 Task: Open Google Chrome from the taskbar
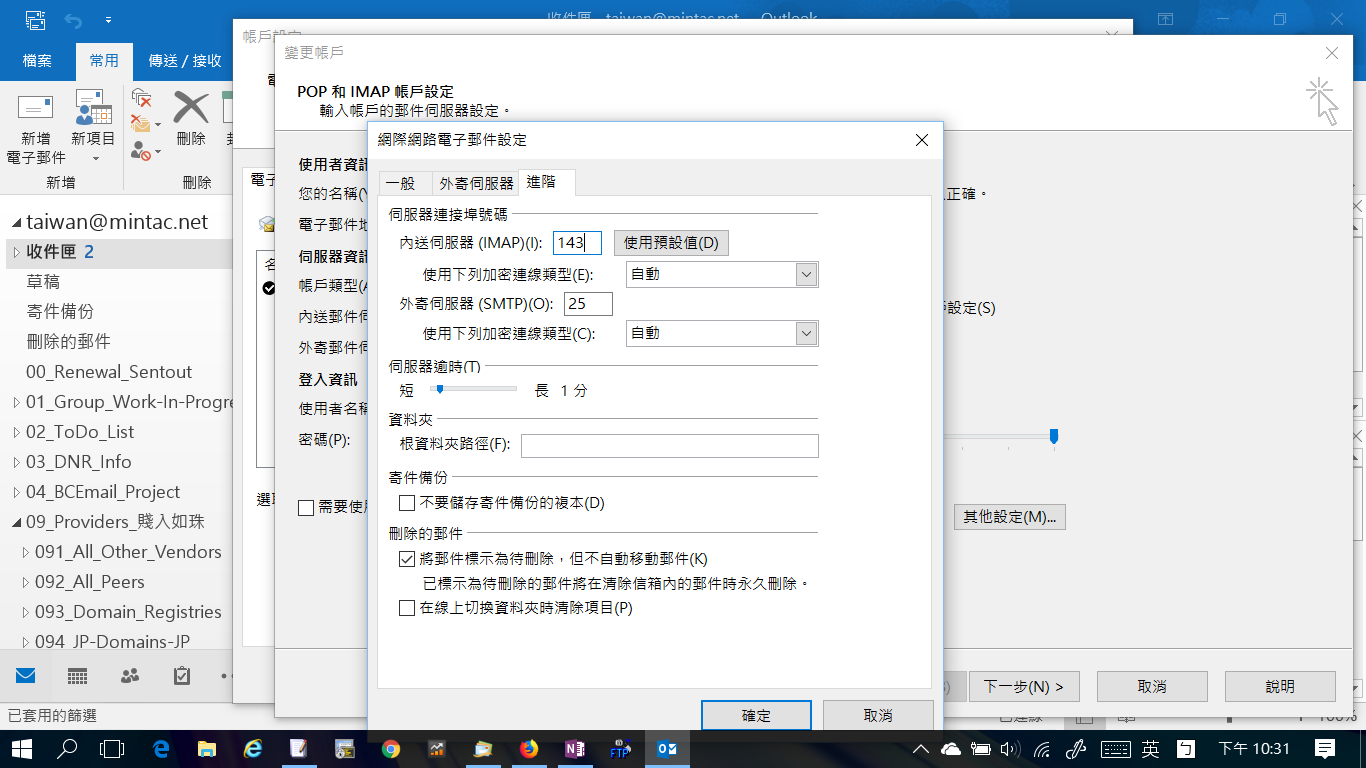click(x=391, y=748)
